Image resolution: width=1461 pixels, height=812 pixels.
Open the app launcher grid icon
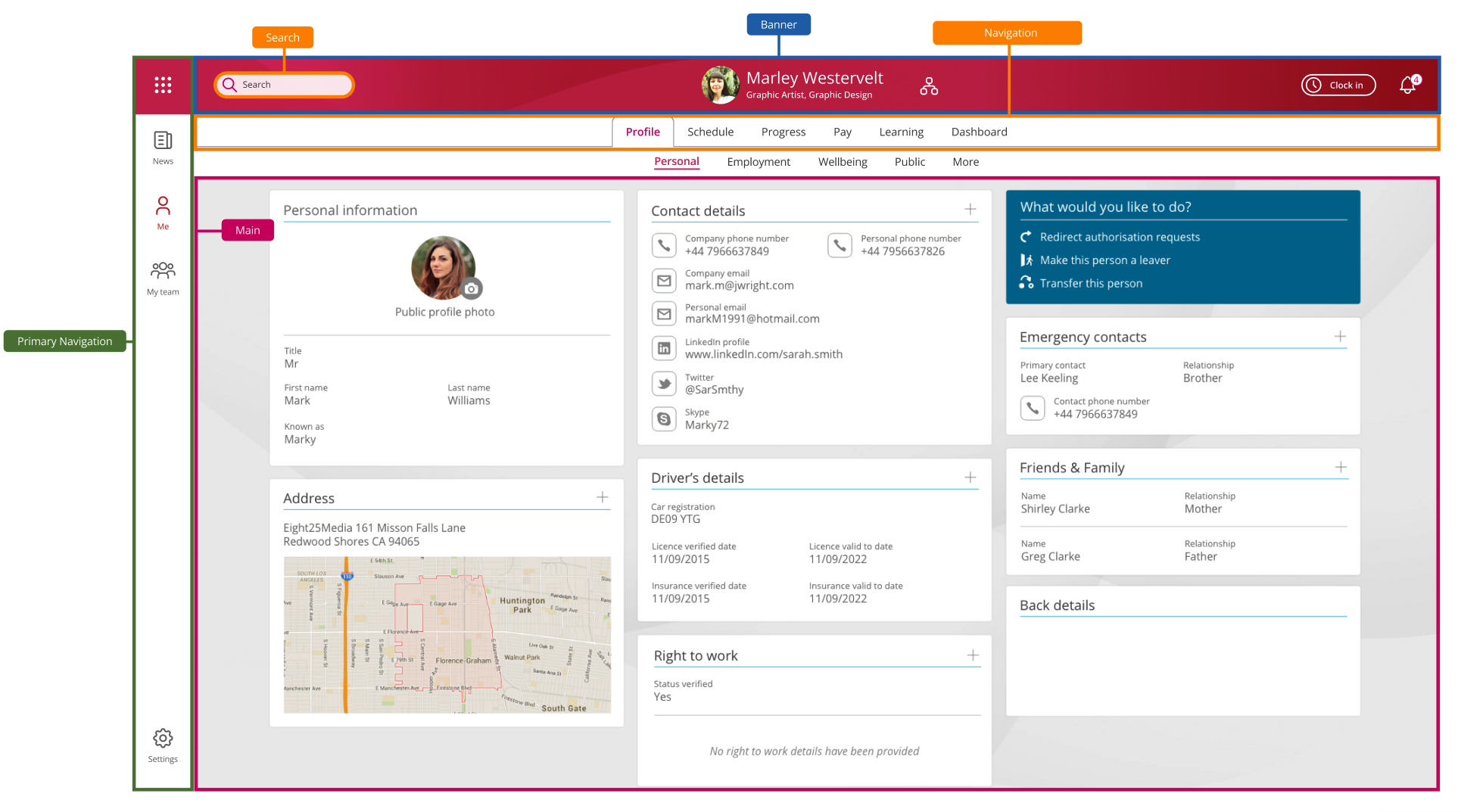click(163, 85)
